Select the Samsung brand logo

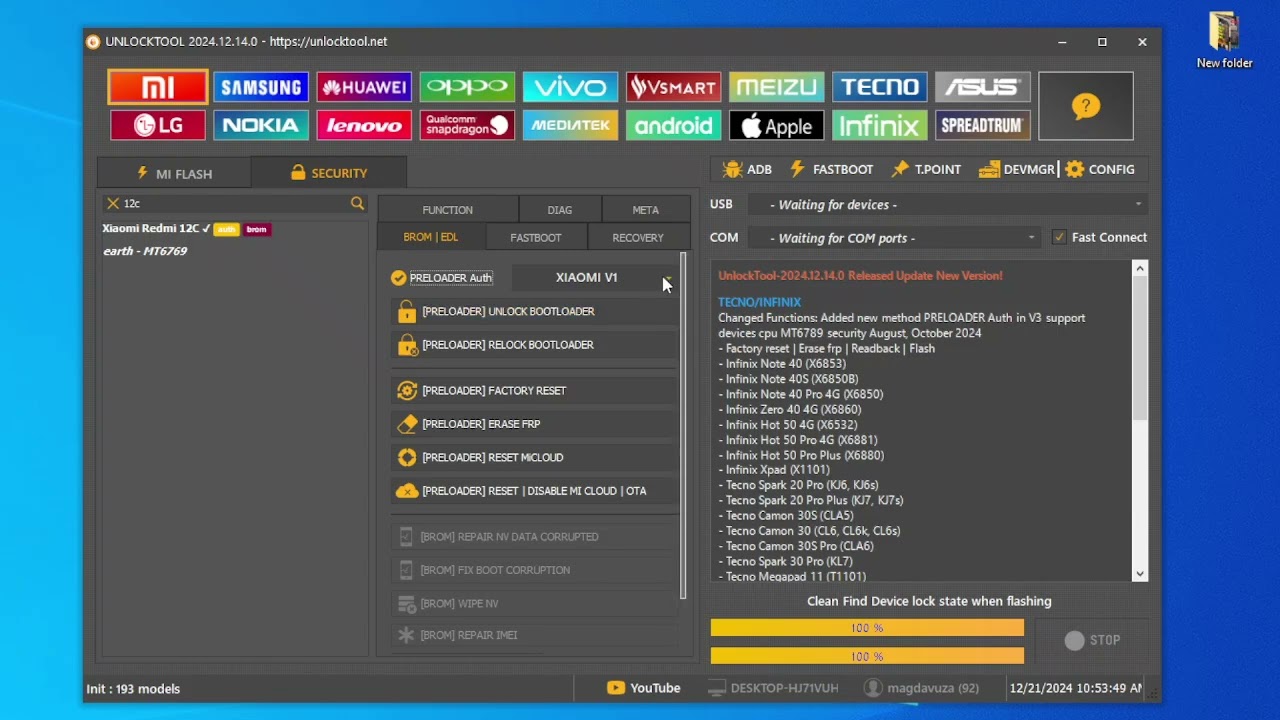tap(261, 87)
